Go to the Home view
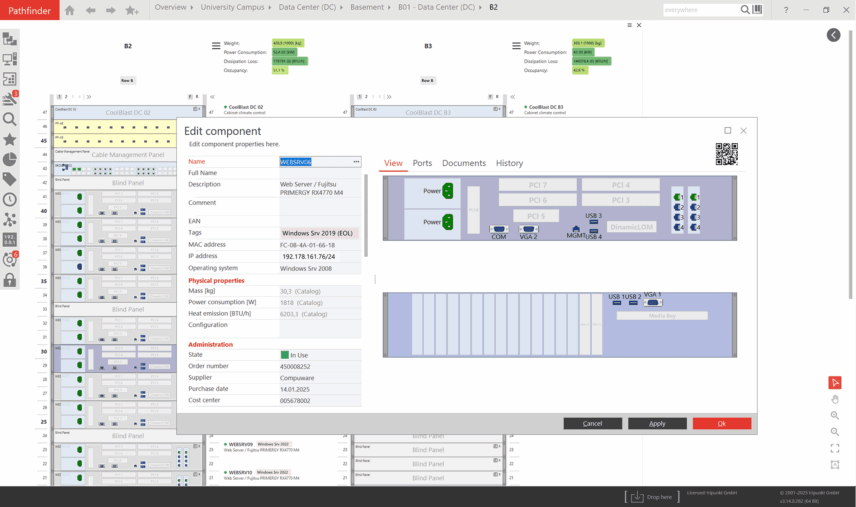This screenshot has width=856, height=507. point(69,10)
